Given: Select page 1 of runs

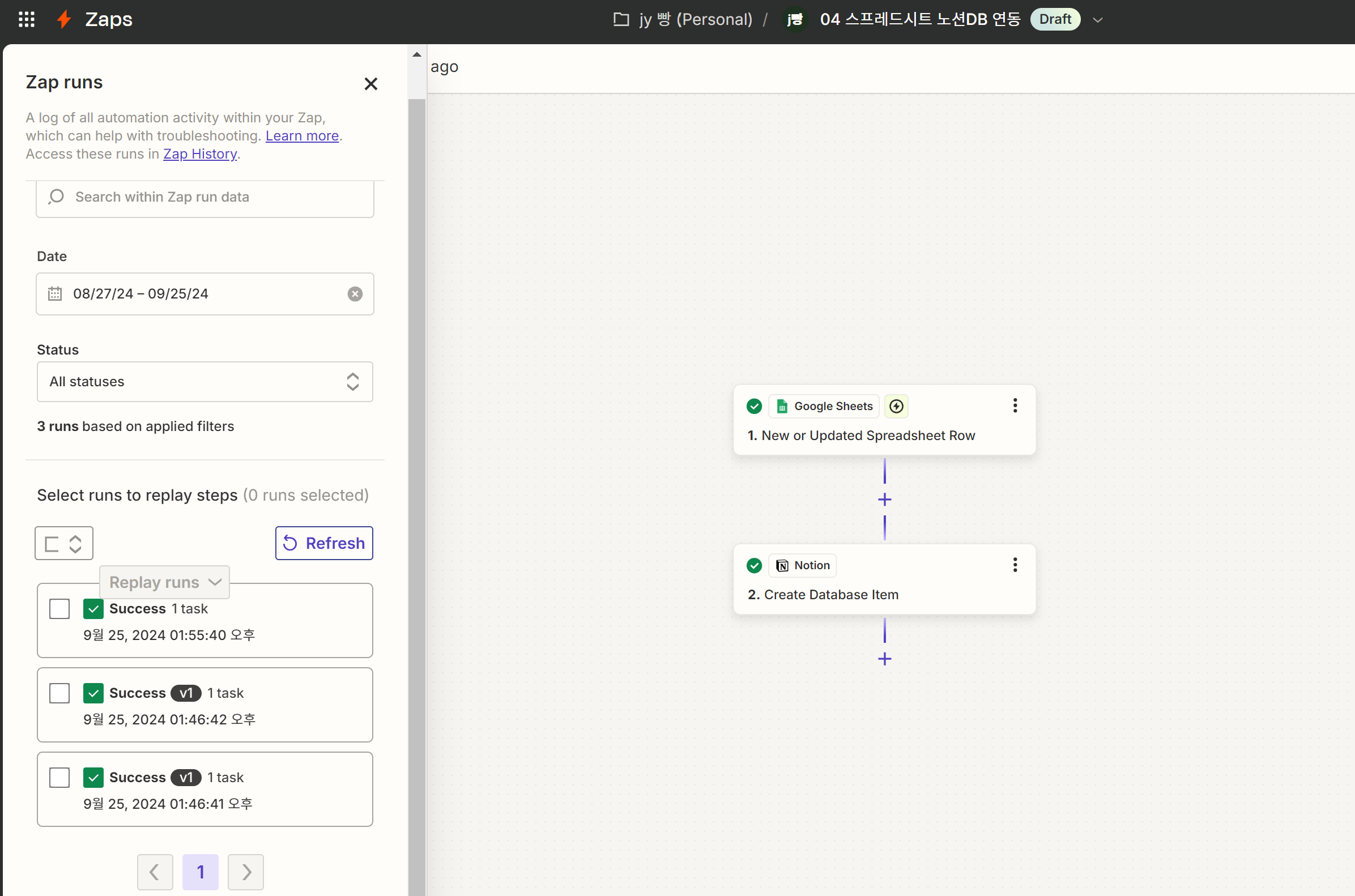Looking at the screenshot, I should pyautogui.click(x=201, y=872).
